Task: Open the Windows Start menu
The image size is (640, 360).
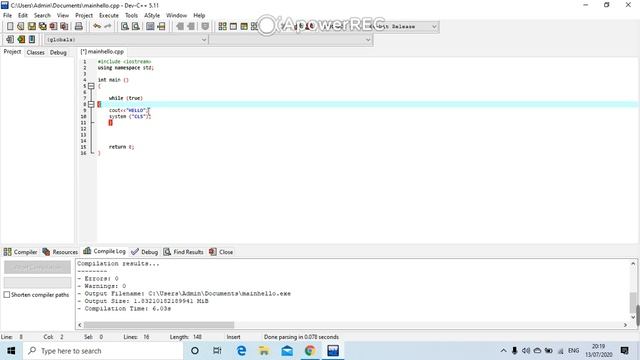Action: [x=11, y=351]
